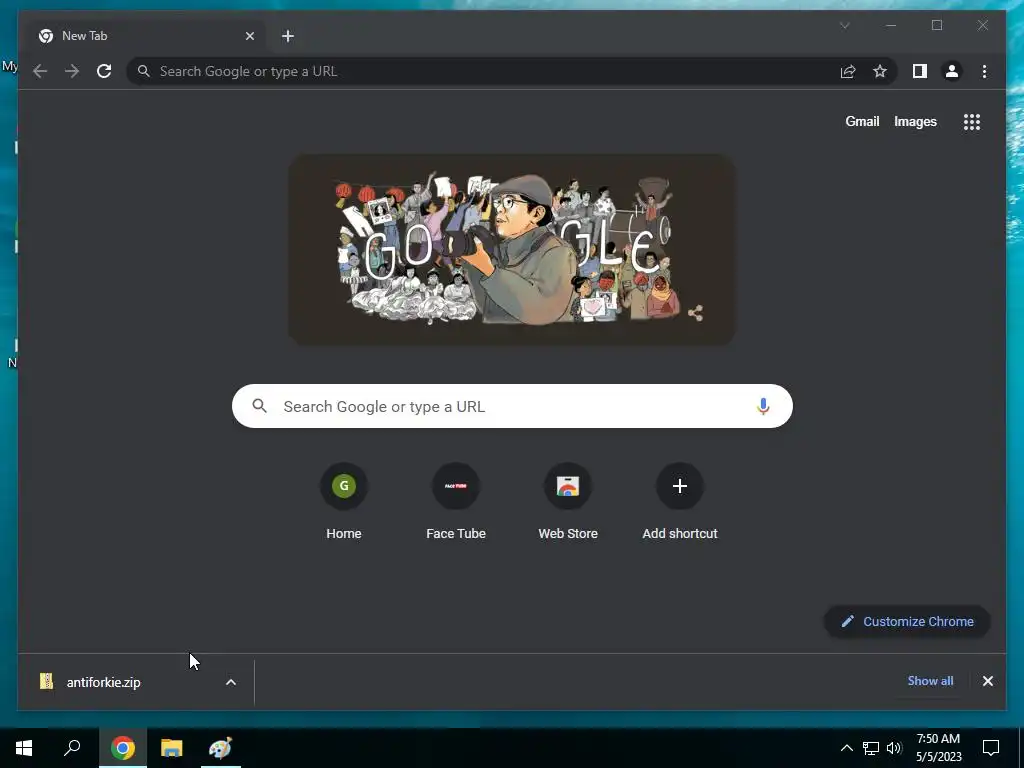Open the Images link
Screen dimensions: 1024x768
tap(915, 121)
